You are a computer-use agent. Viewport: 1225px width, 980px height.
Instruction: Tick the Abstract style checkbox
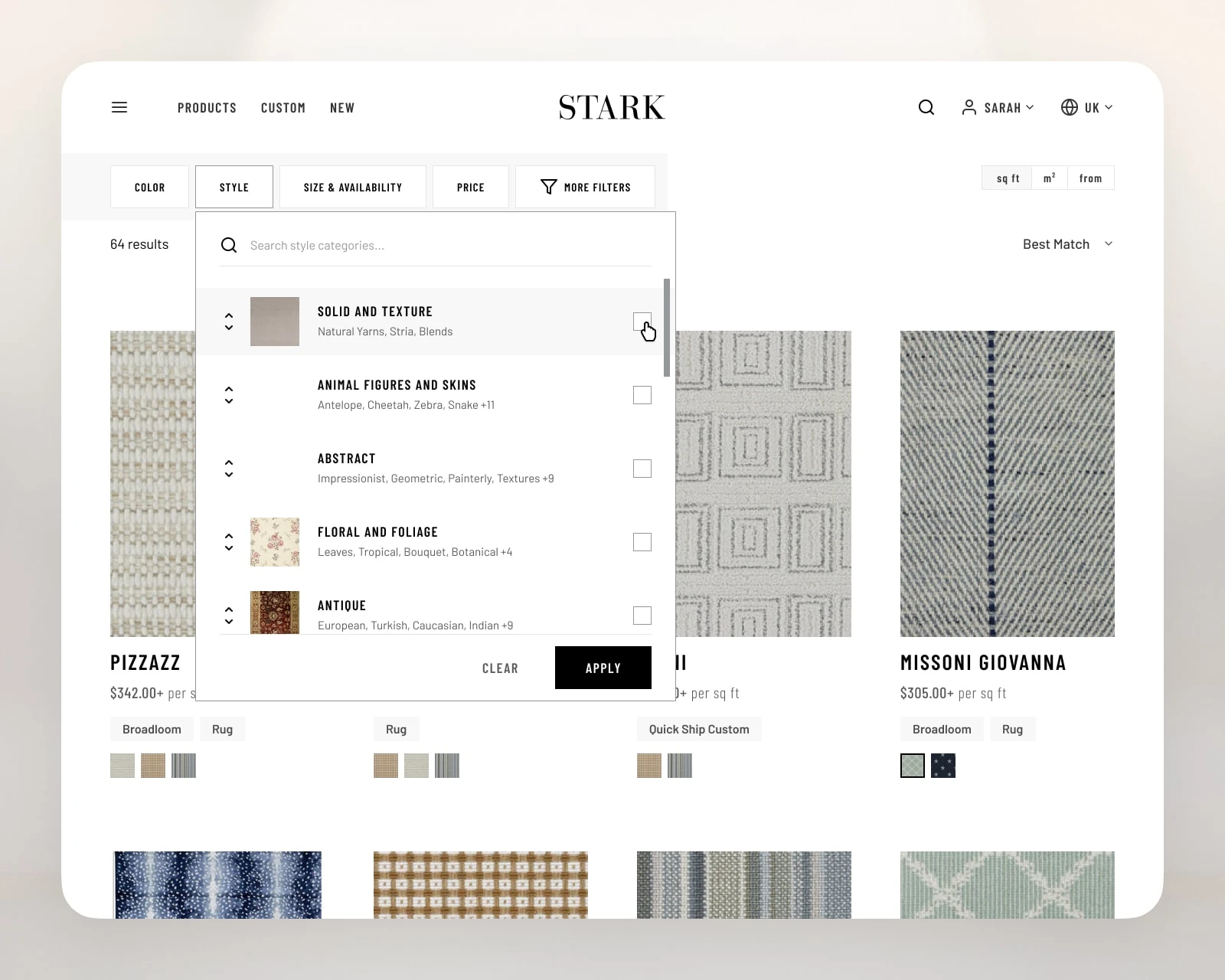point(642,469)
